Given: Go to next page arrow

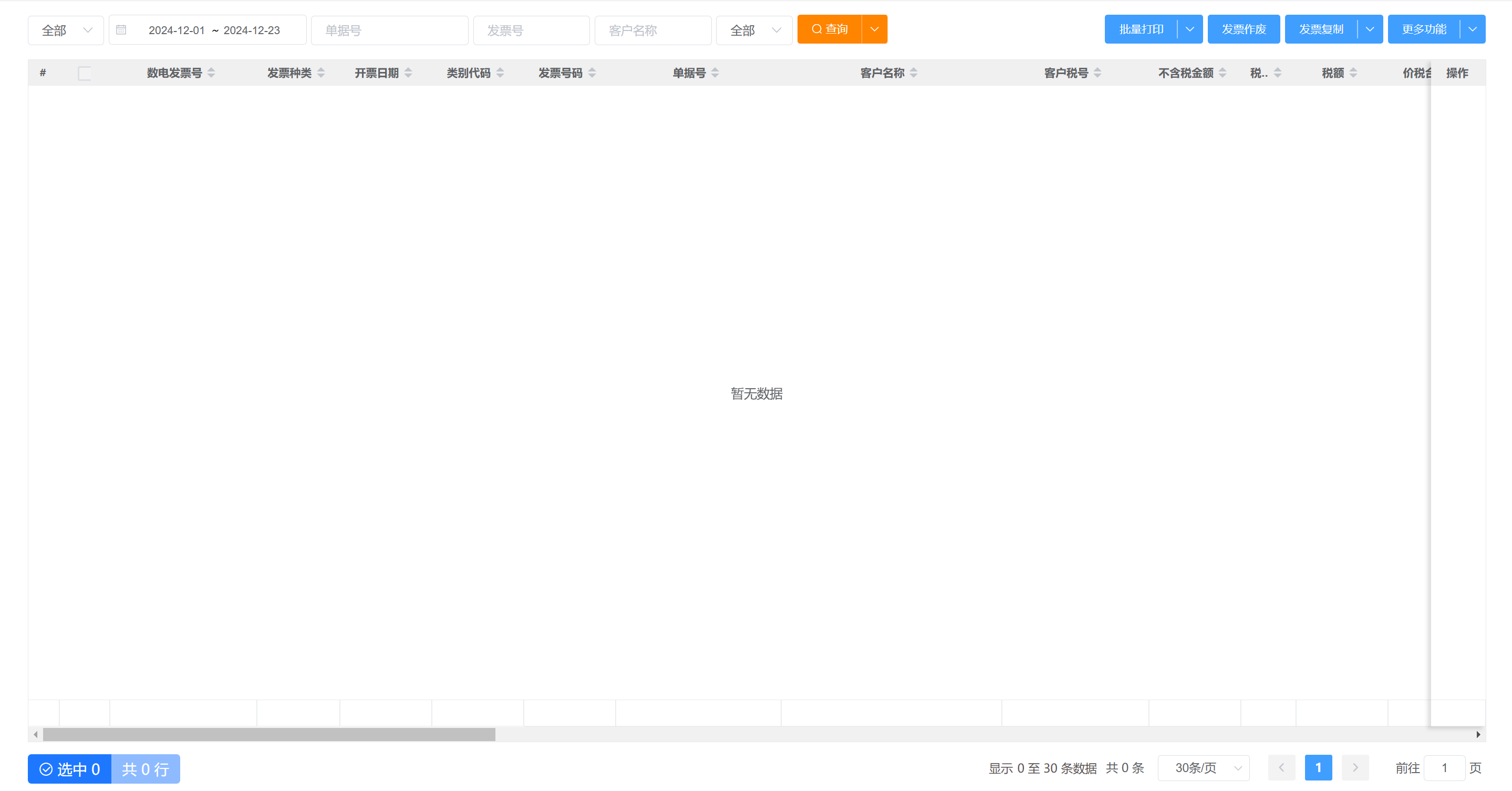Looking at the screenshot, I should click(x=1355, y=767).
